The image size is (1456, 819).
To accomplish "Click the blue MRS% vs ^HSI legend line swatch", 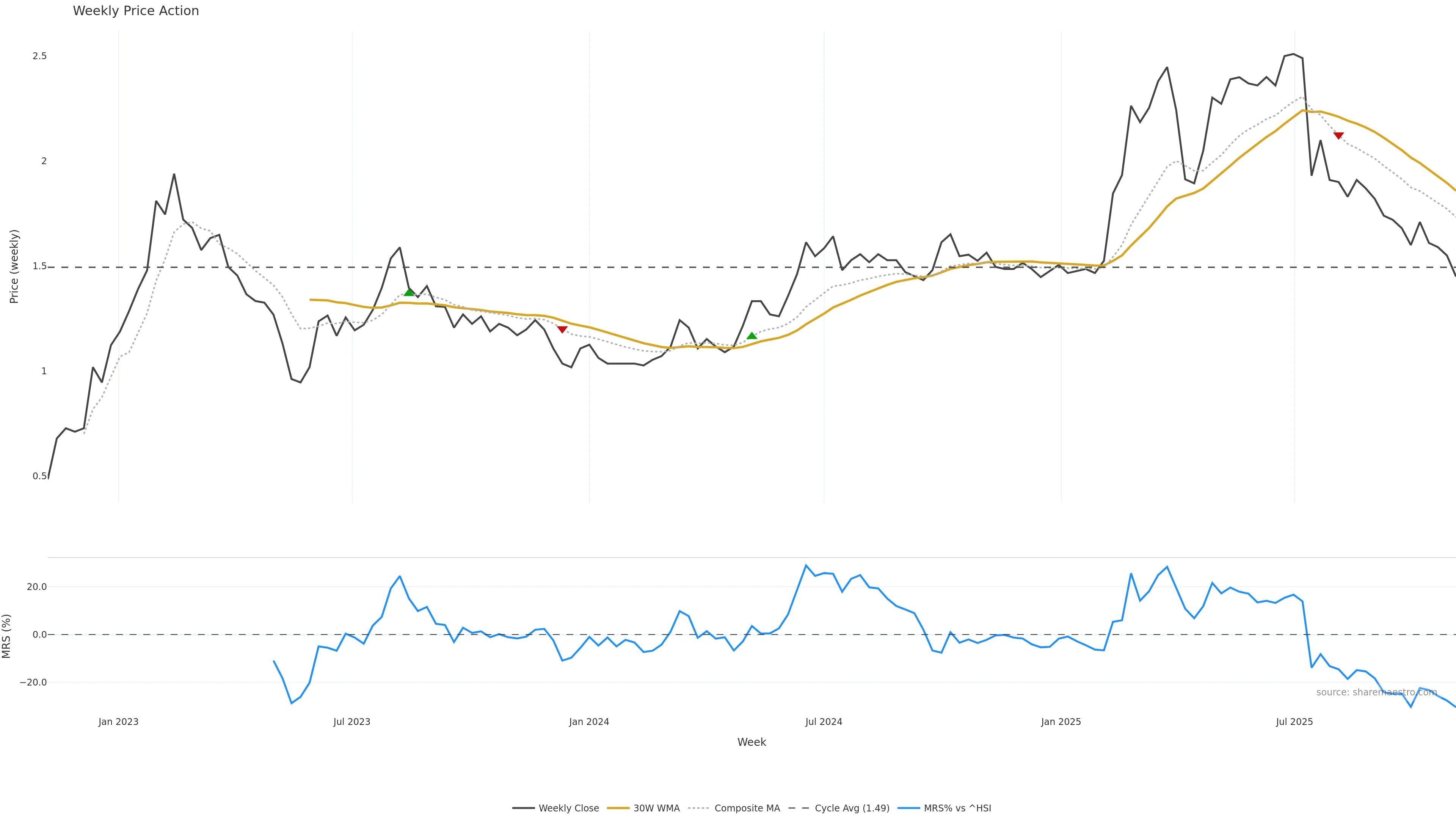I will (x=909, y=808).
